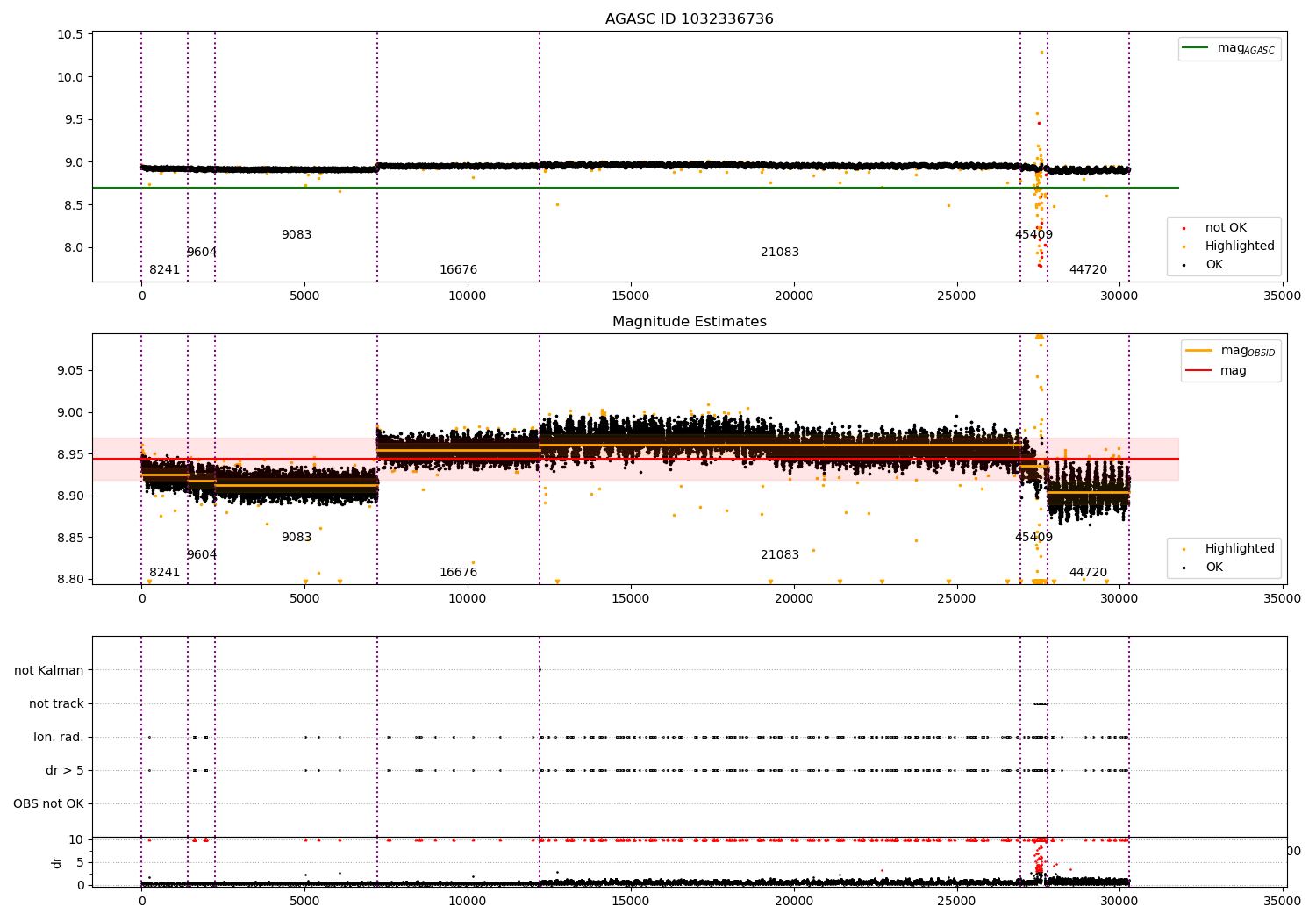Select the 'OBS not OK' row label

pos(48,804)
